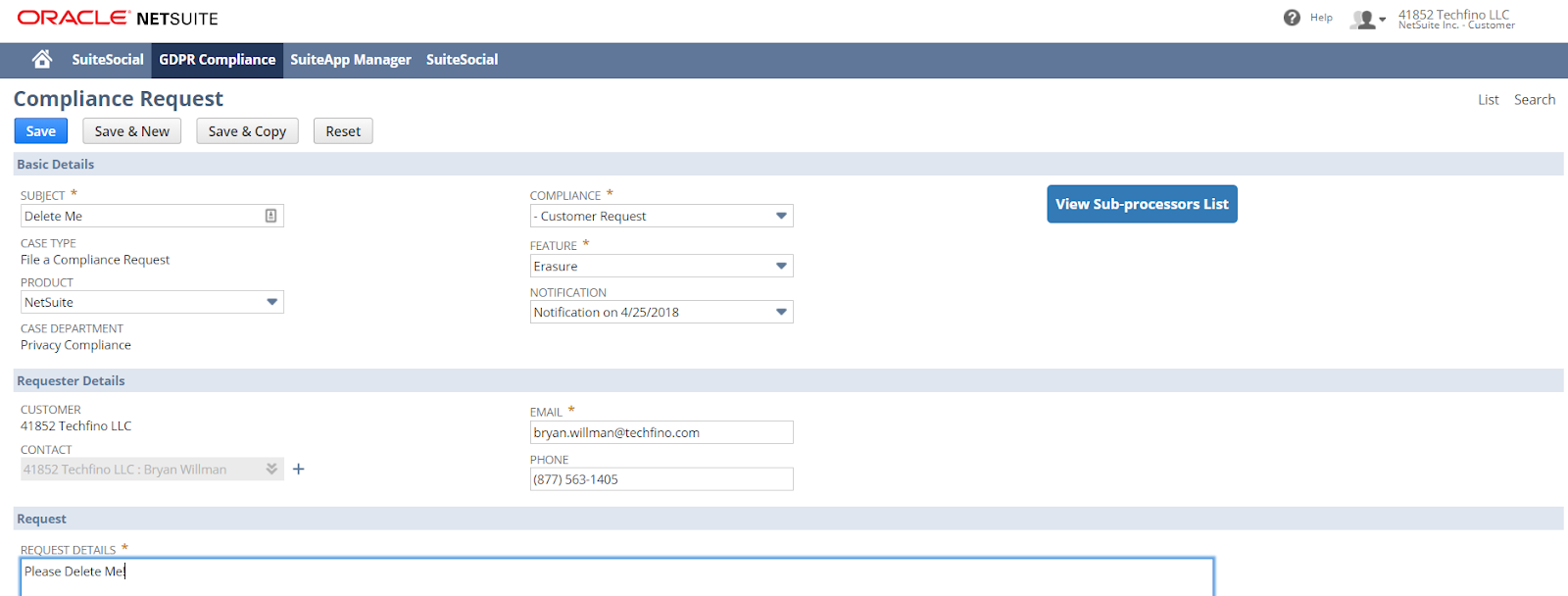
Task: Open the user profile avatar menu
Action: 1367,19
